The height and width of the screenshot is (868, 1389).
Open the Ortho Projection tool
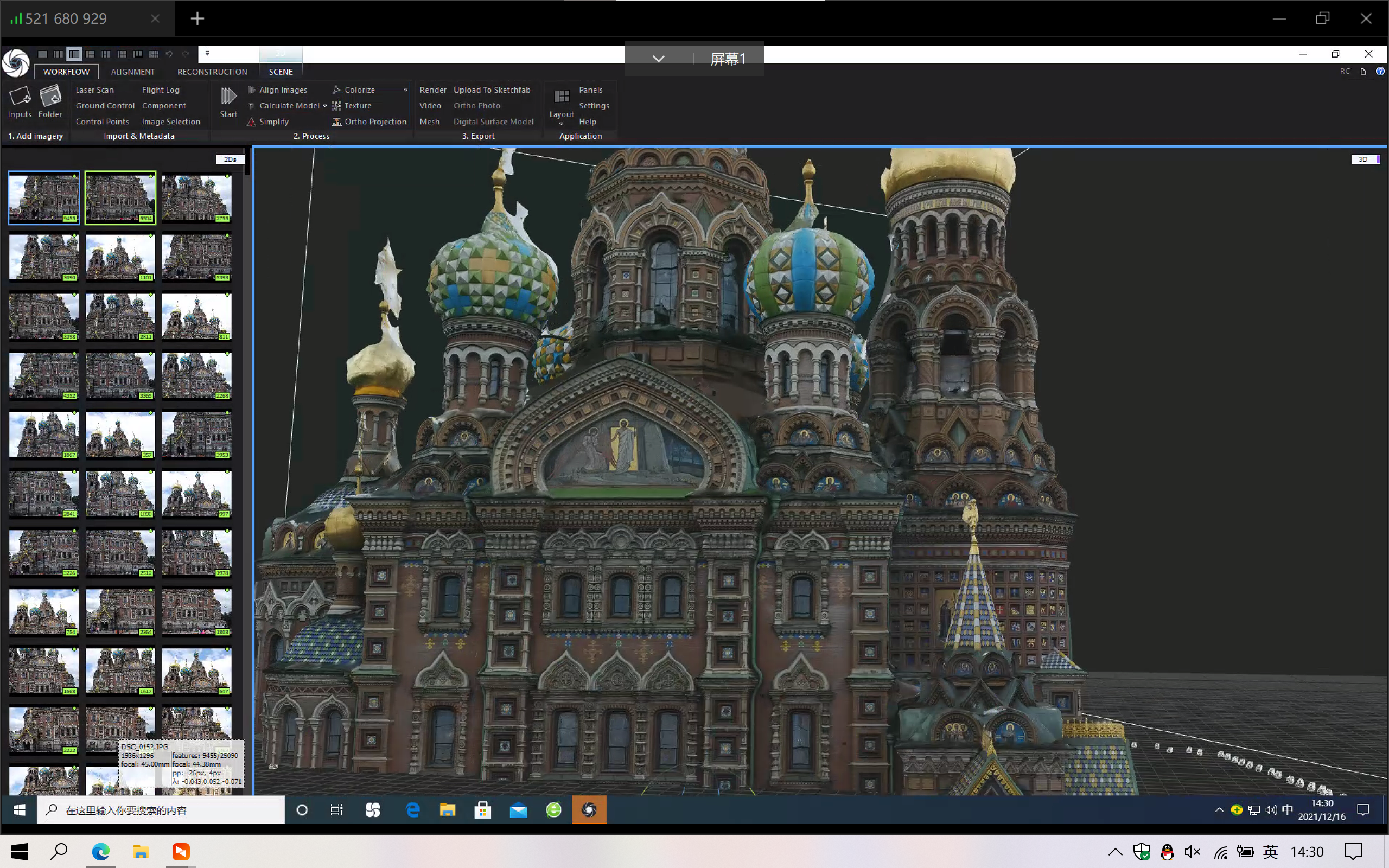[x=369, y=122]
